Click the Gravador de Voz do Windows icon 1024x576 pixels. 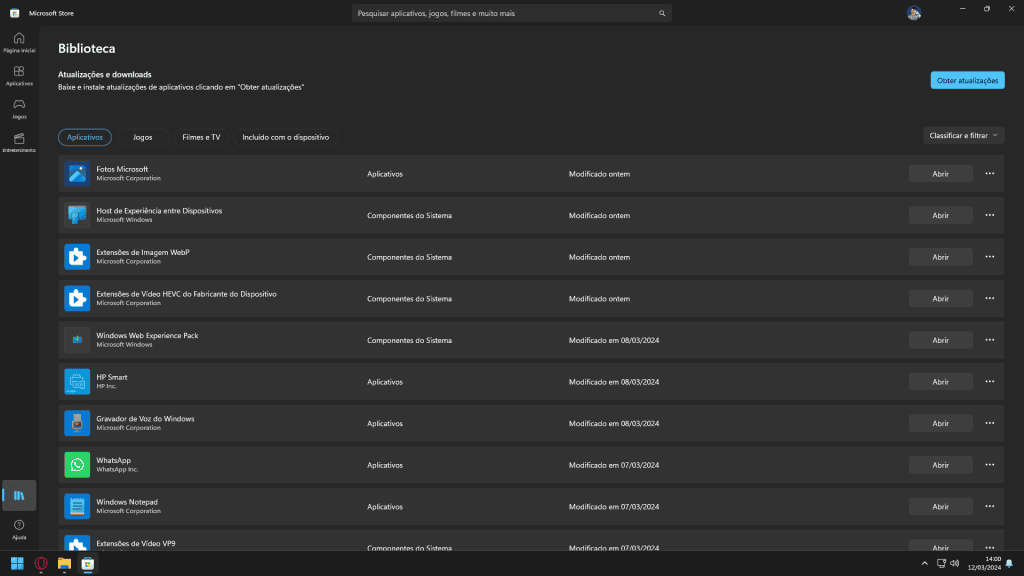[x=77, y=423]
